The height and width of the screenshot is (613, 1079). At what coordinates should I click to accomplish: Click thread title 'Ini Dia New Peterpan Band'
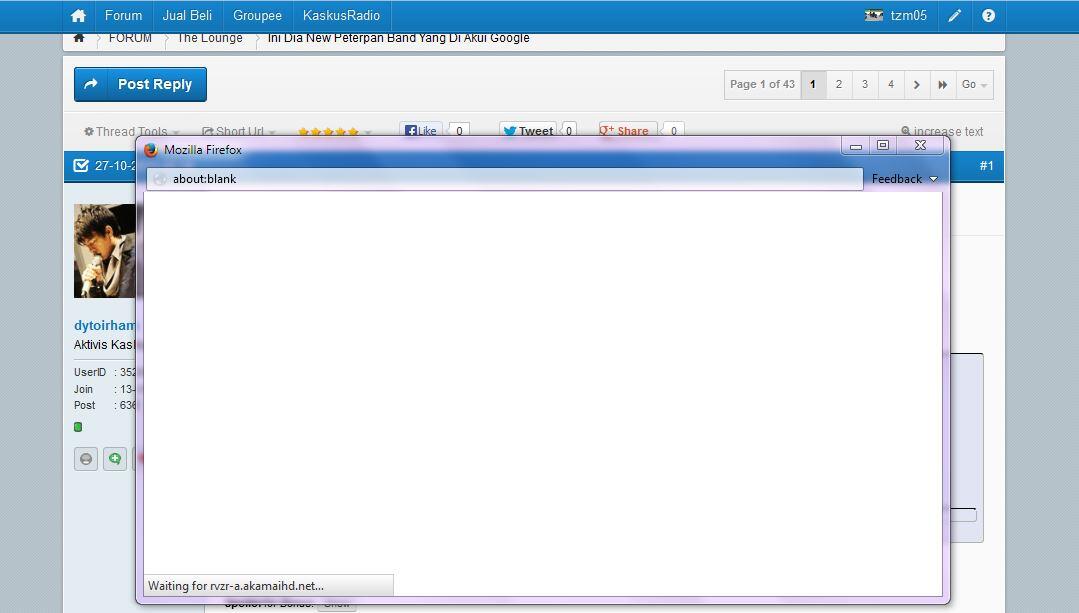[x=398, y=38]
